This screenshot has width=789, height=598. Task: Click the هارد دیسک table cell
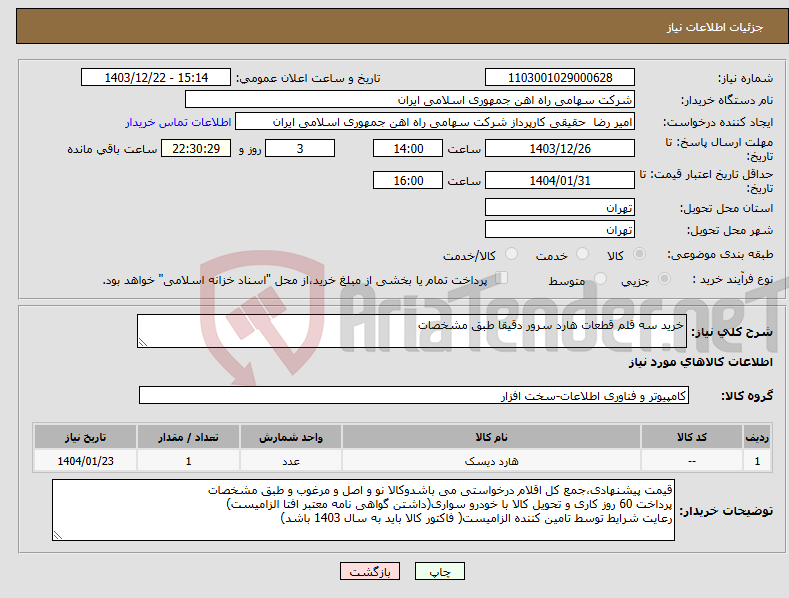491,461
